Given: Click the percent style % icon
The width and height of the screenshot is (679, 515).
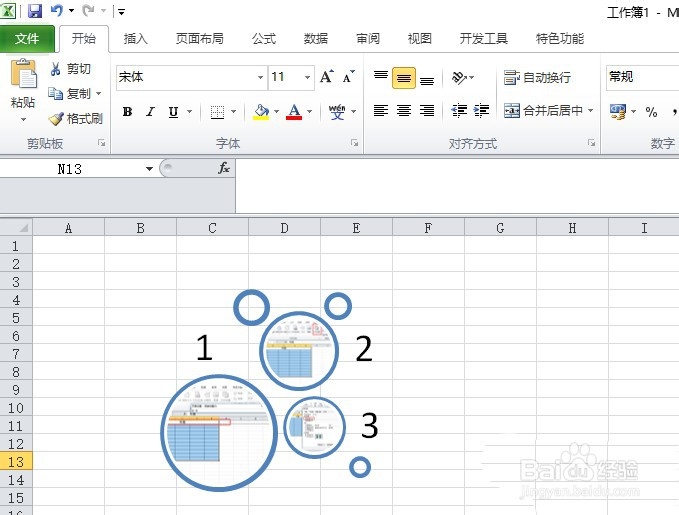Looking at the screenshot, I should [651, 112].
